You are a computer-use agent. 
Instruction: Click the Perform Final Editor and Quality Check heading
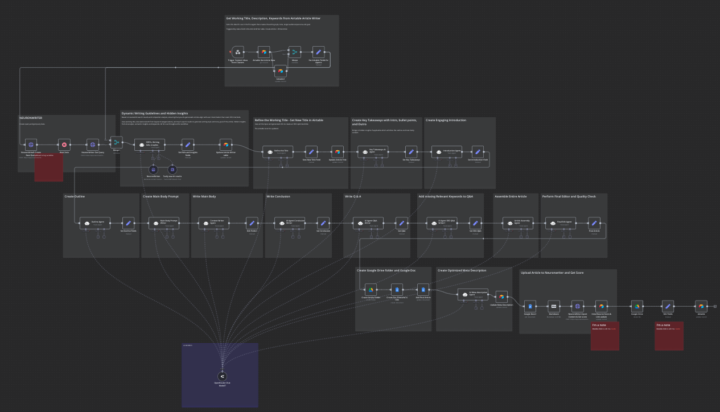tap(569, 197)
